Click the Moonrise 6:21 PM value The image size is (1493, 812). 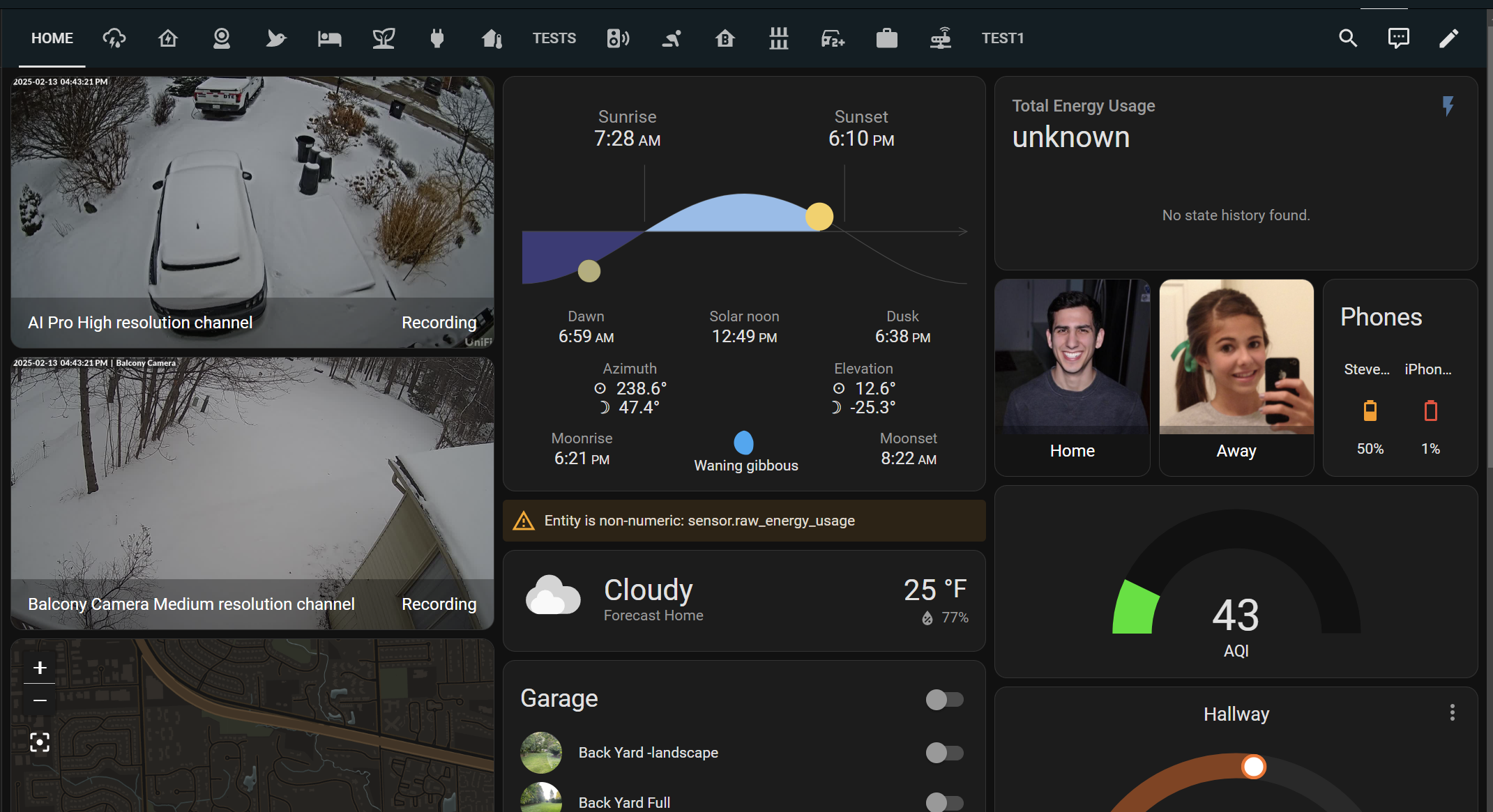coord(582,459)
